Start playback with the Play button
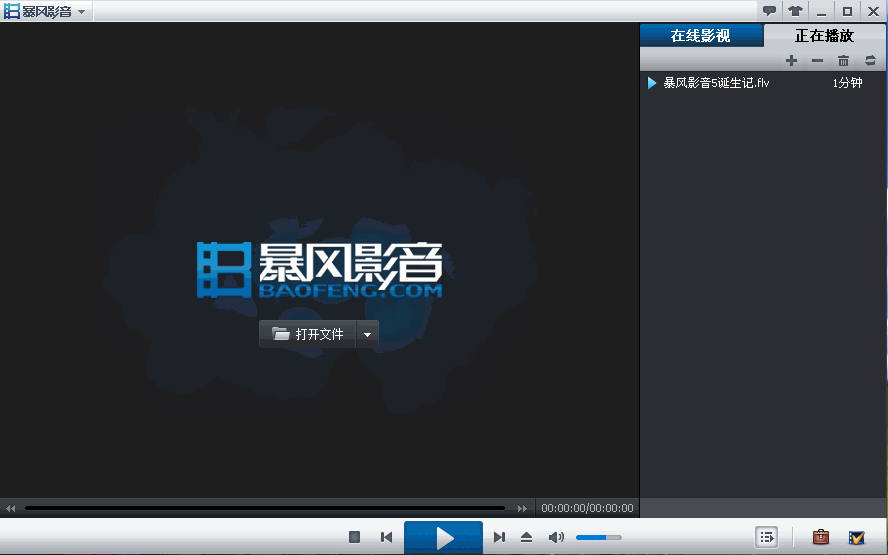 pyautogui.click(x=443, y=537)
